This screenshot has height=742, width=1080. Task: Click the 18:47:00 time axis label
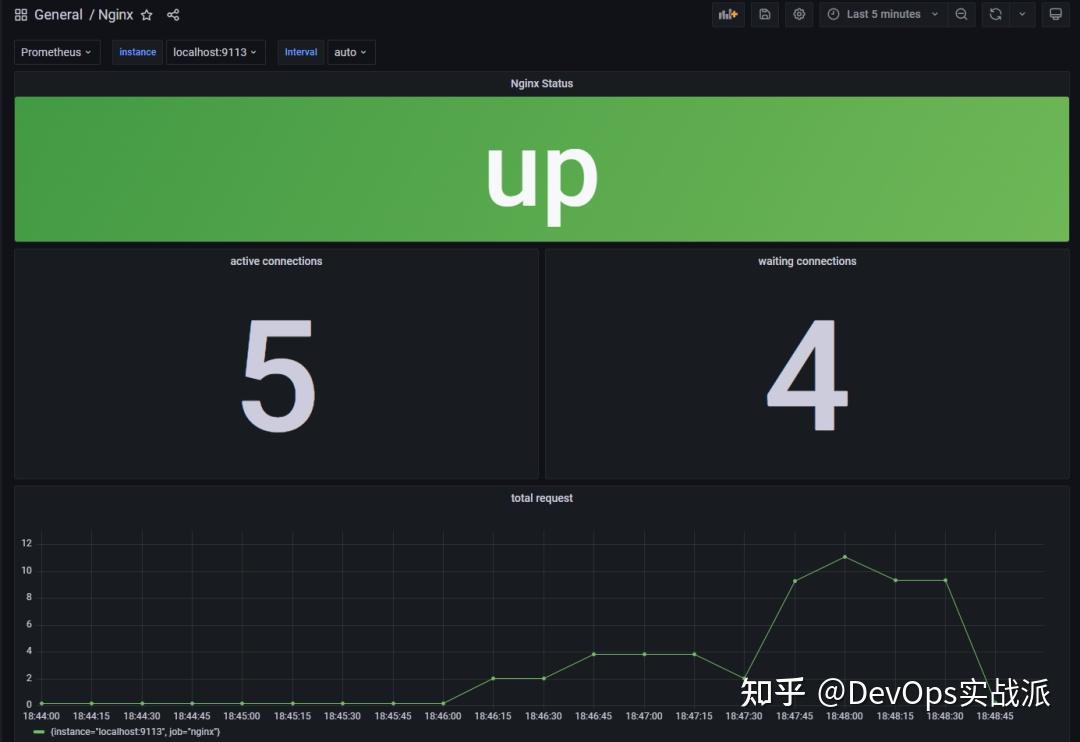click(644, 717)
